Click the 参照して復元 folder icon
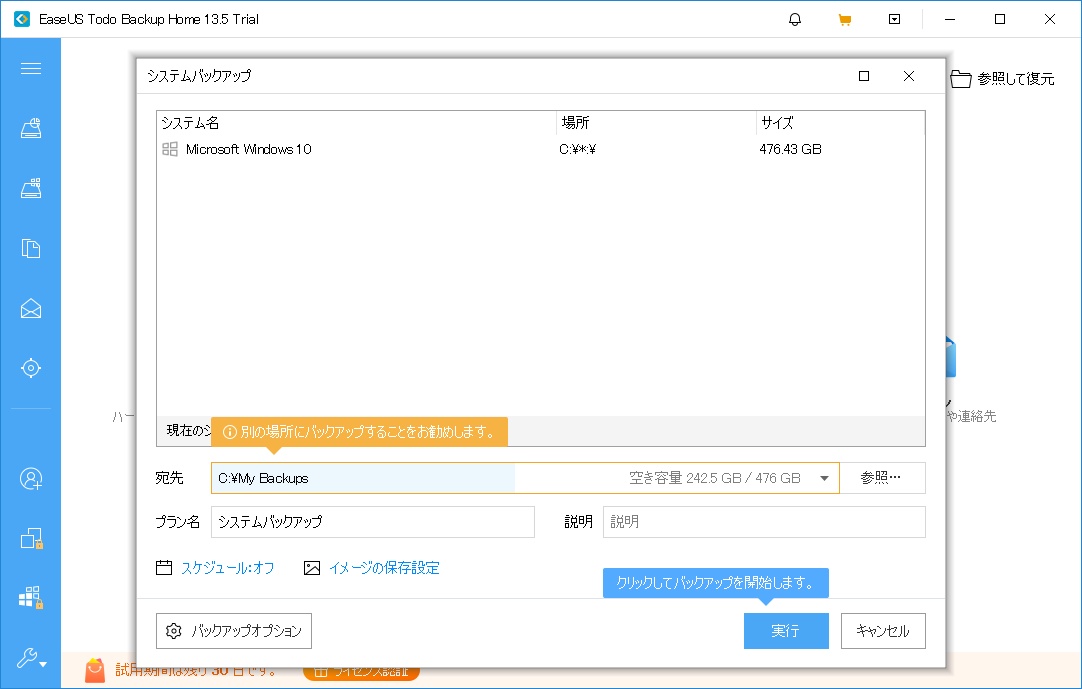 (961, 79)
